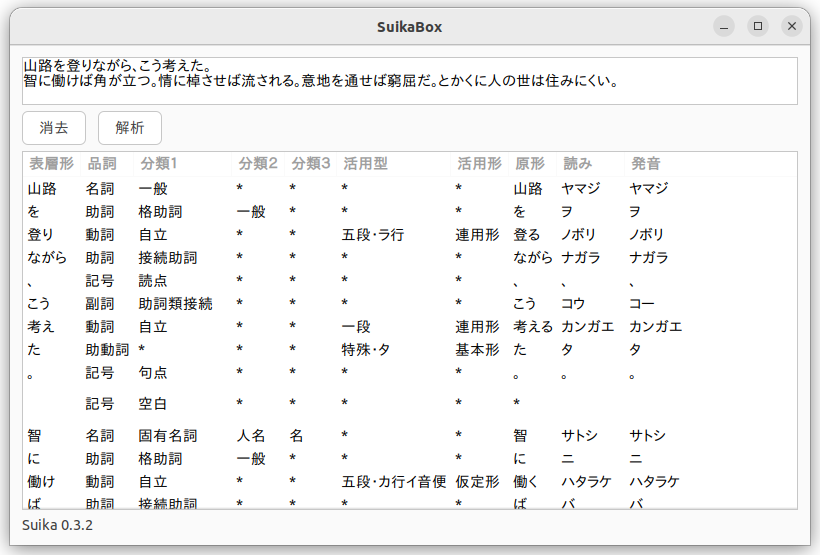Click the 活用形 column header
The image size is (820, 555).
click(x=479, y=164)
